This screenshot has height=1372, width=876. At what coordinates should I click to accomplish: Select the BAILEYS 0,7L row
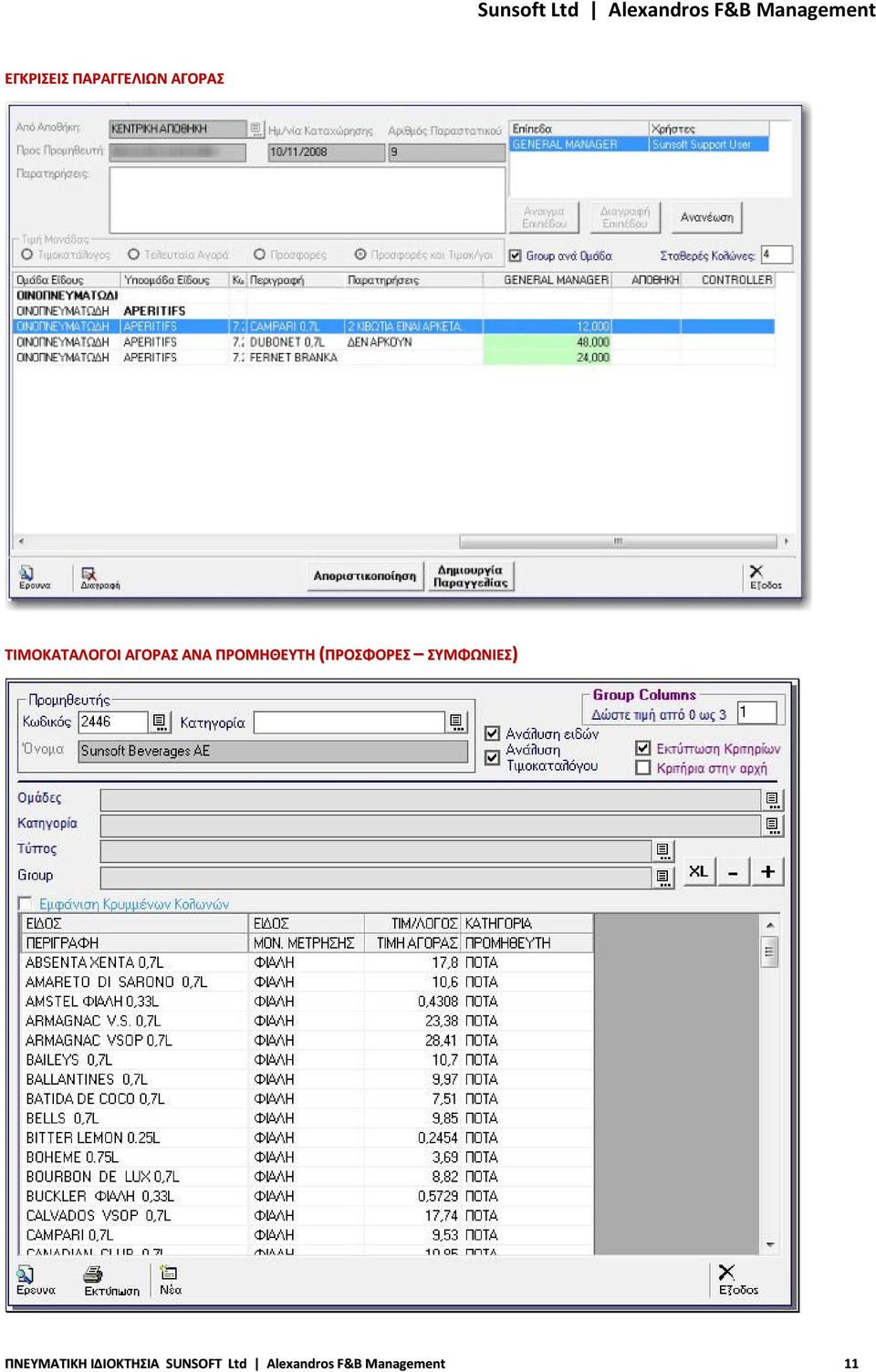pyautogui.click(x=308, y=1060)
